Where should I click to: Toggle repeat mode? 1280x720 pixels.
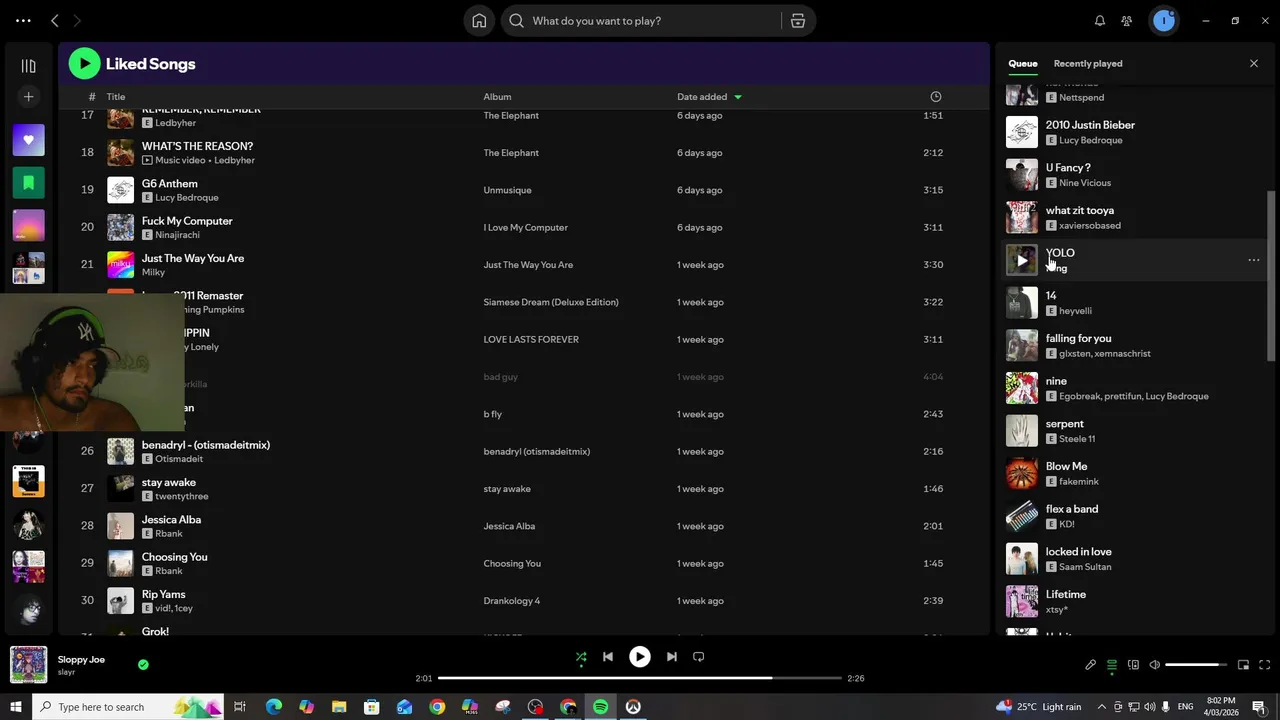(699, 657)
